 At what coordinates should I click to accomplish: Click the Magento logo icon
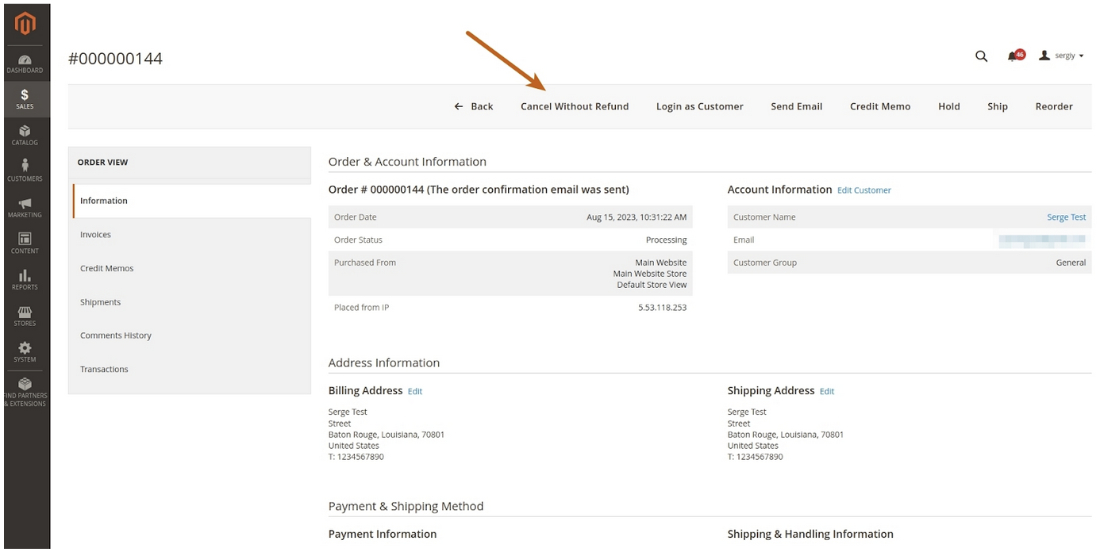[25, 25]
